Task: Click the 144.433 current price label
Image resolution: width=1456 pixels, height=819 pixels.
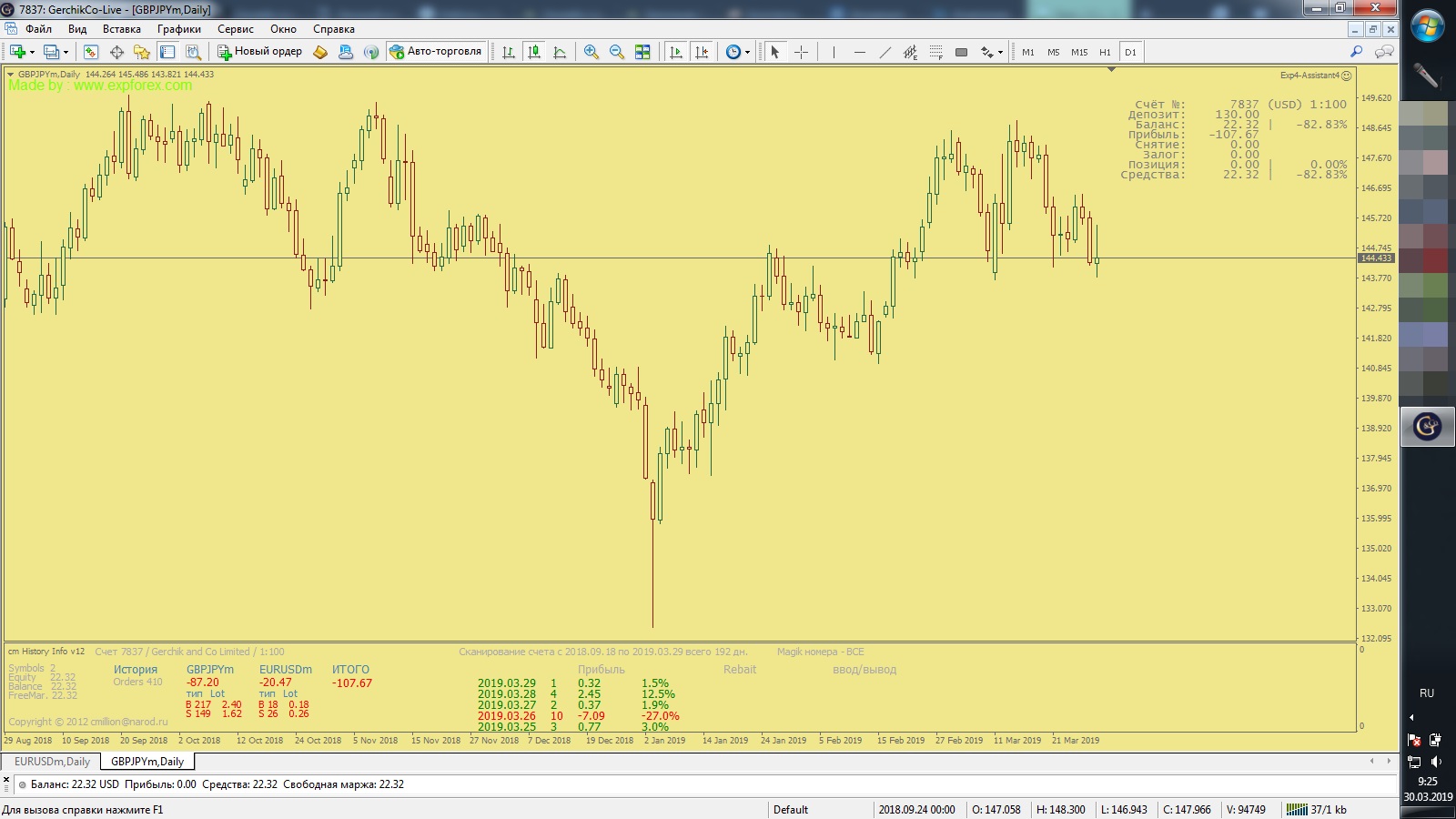Action: (1376, 258)
